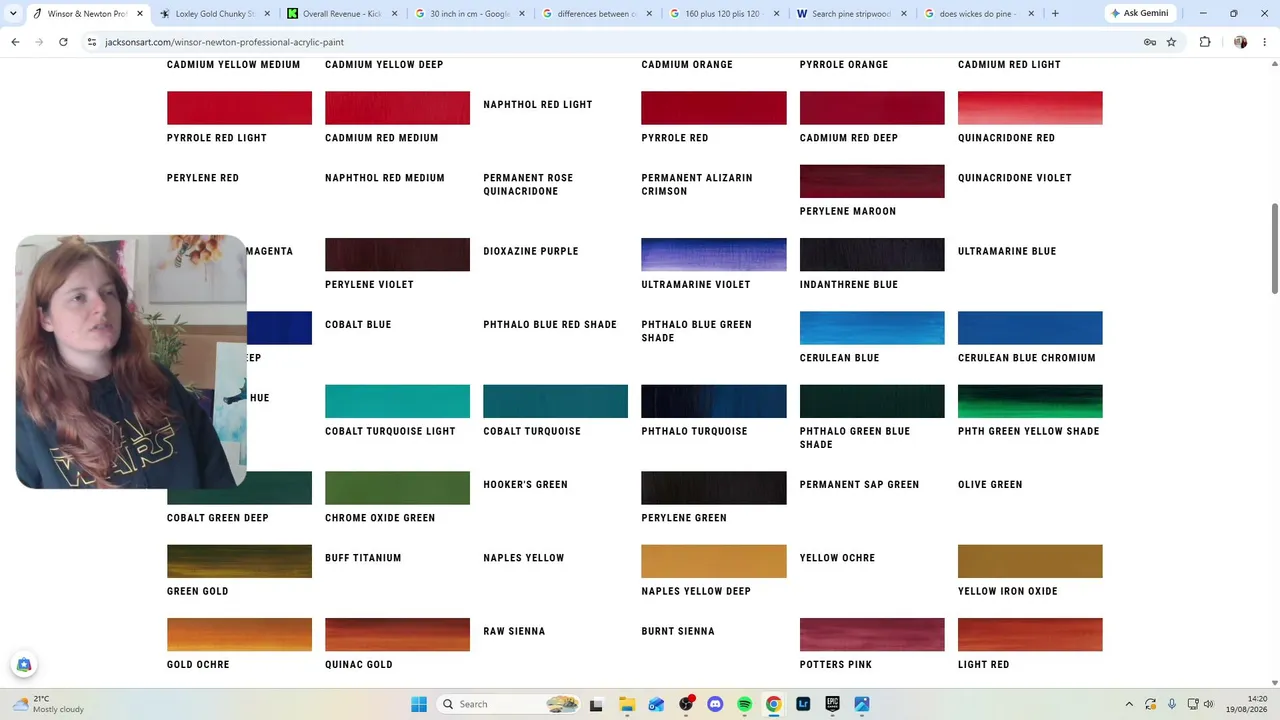The image size is (1280, 720).
Task: Select the Potters Pink swatch
Action: click(872, 635)
